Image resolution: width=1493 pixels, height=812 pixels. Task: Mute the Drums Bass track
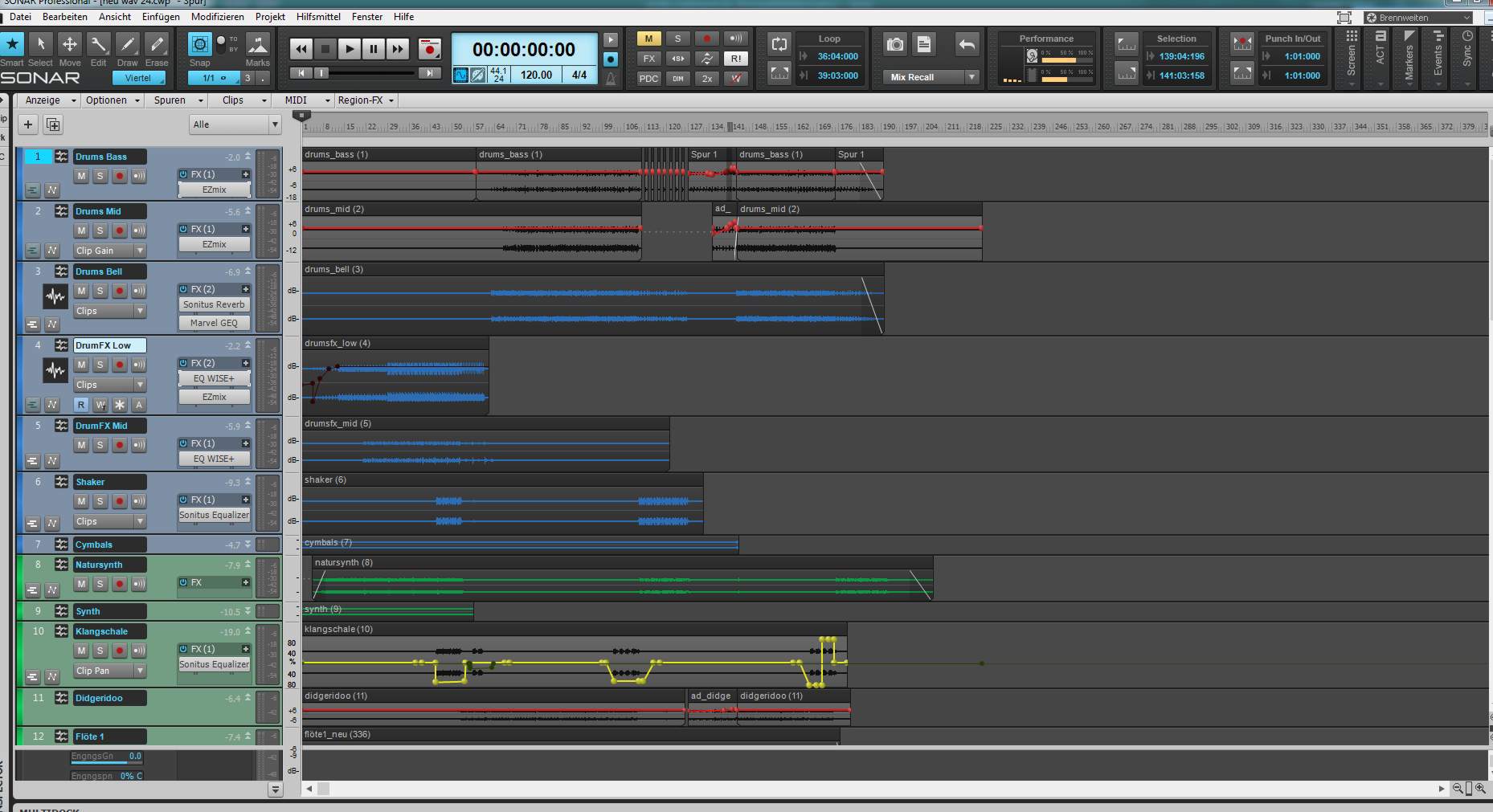pyautogui.click(x=81, y=176)
